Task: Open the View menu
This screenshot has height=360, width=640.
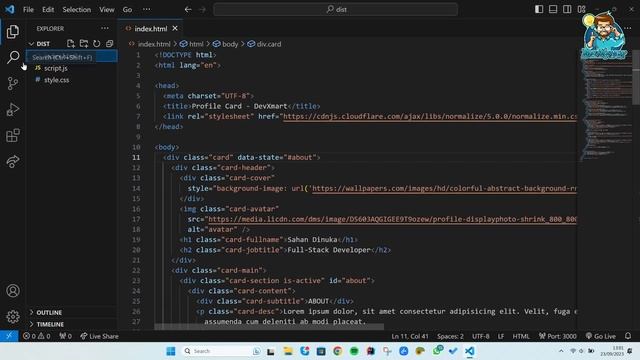Action: click(107, 9)
